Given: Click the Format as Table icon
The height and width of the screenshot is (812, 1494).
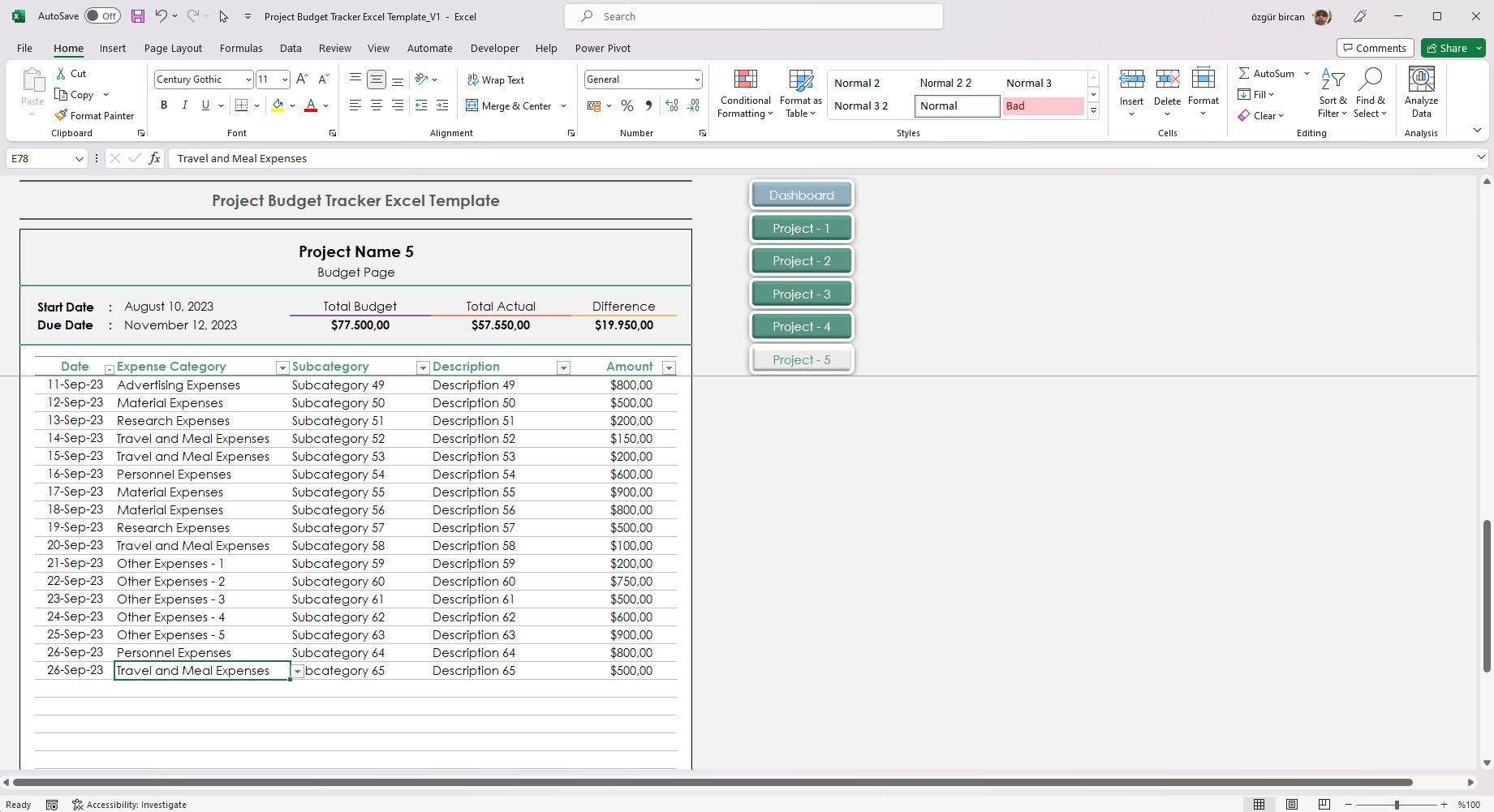Looking at the screenshot, I should [x=800, y=92].
